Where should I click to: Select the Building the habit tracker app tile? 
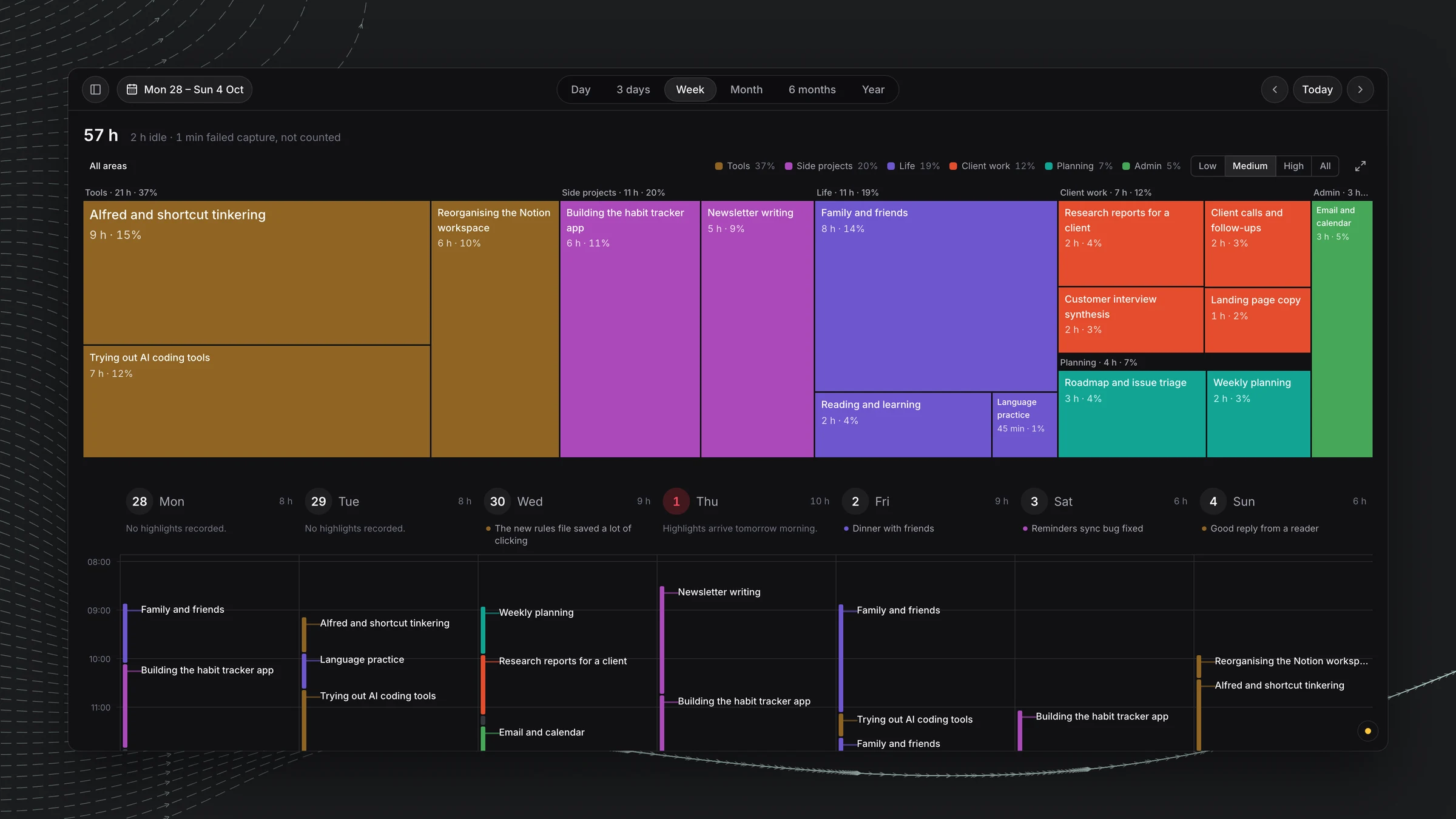pos(630,329)
